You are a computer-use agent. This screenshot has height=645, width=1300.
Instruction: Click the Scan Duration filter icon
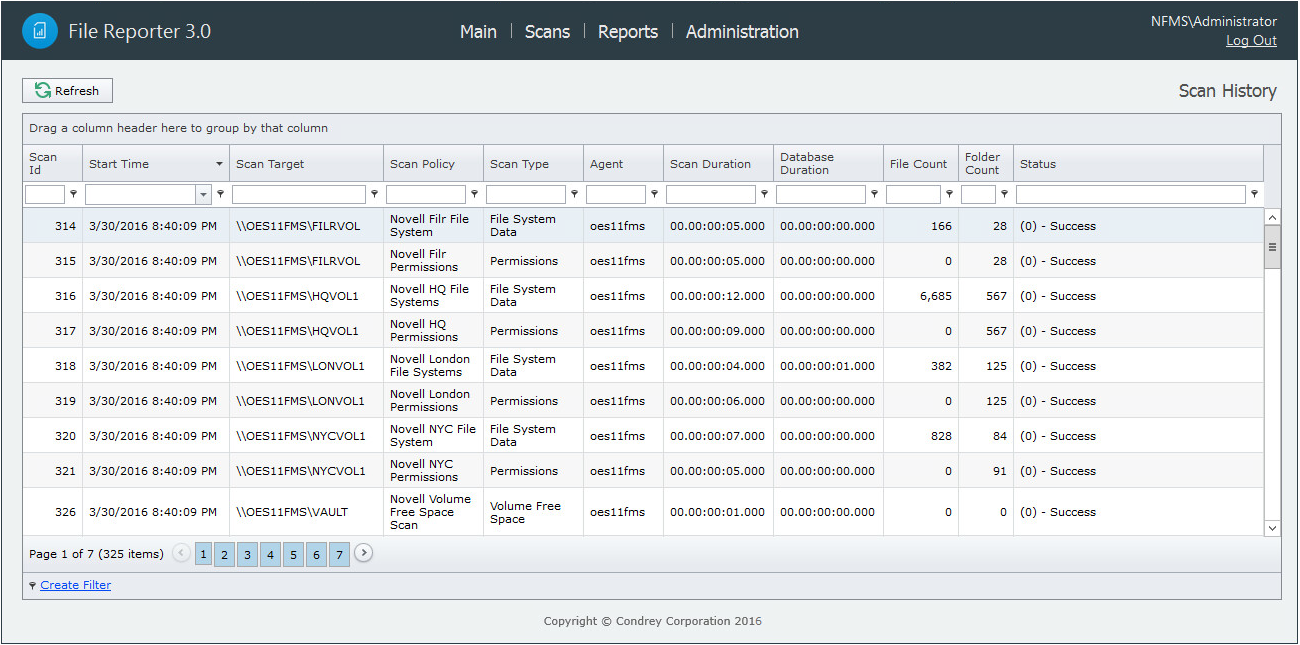click(x=765, y=195)
